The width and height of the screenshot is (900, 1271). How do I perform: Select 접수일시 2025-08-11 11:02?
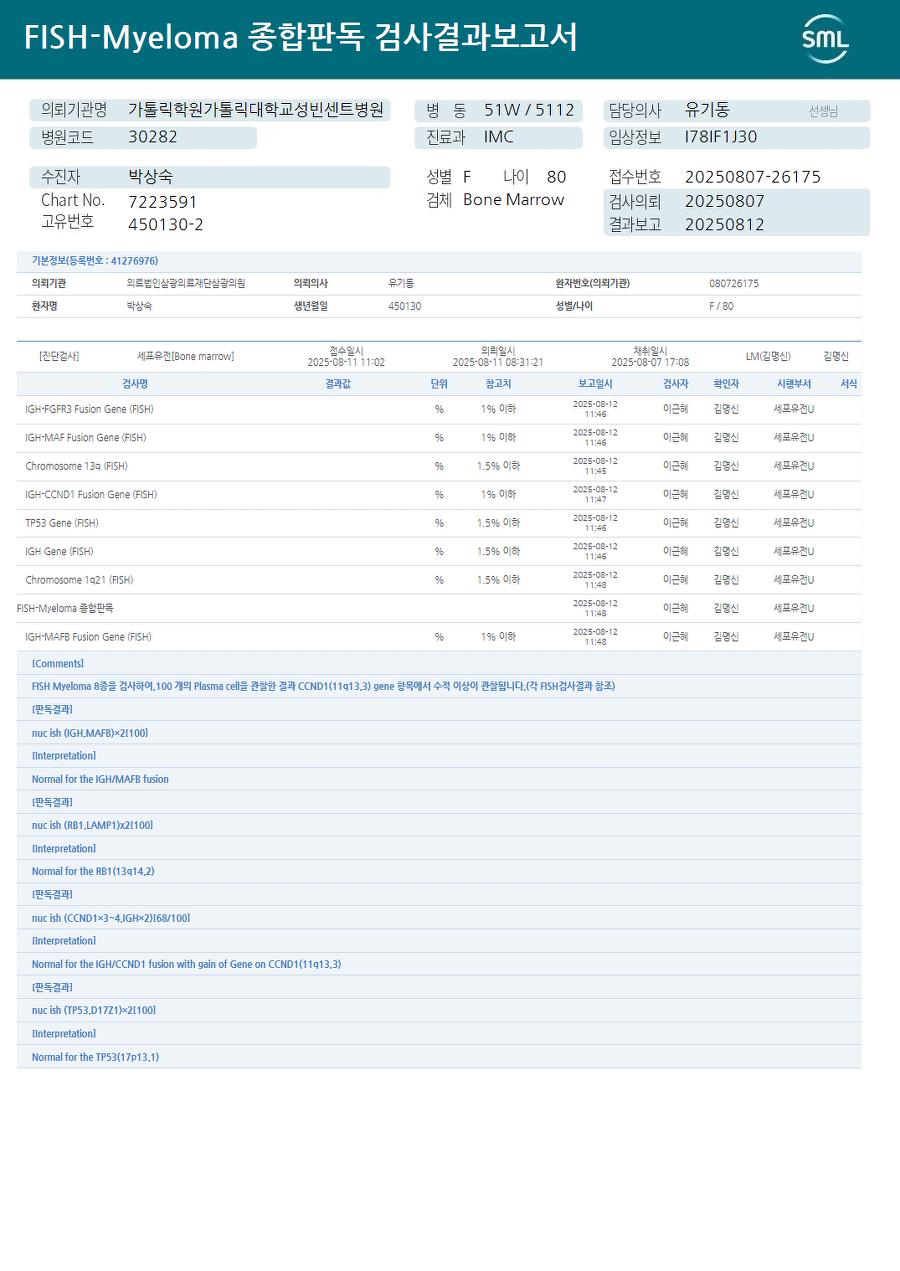pos(346,357)
